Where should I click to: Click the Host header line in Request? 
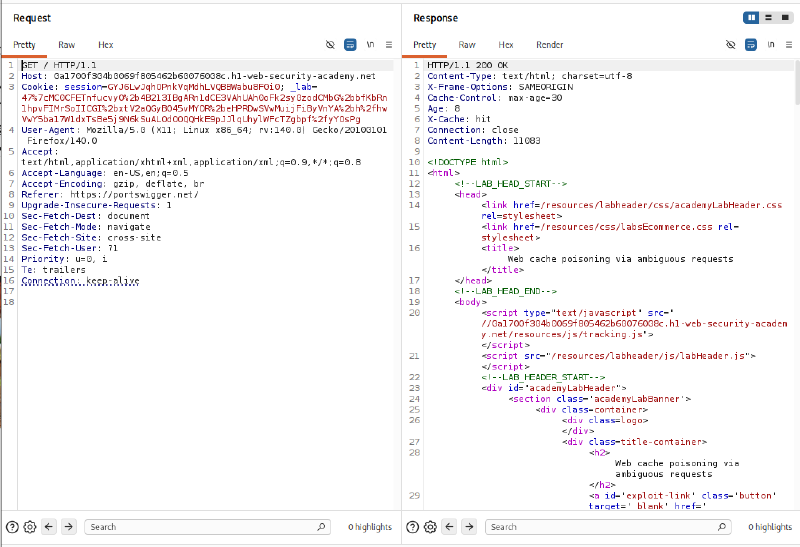pyautogui.click(x=198, y=76)
